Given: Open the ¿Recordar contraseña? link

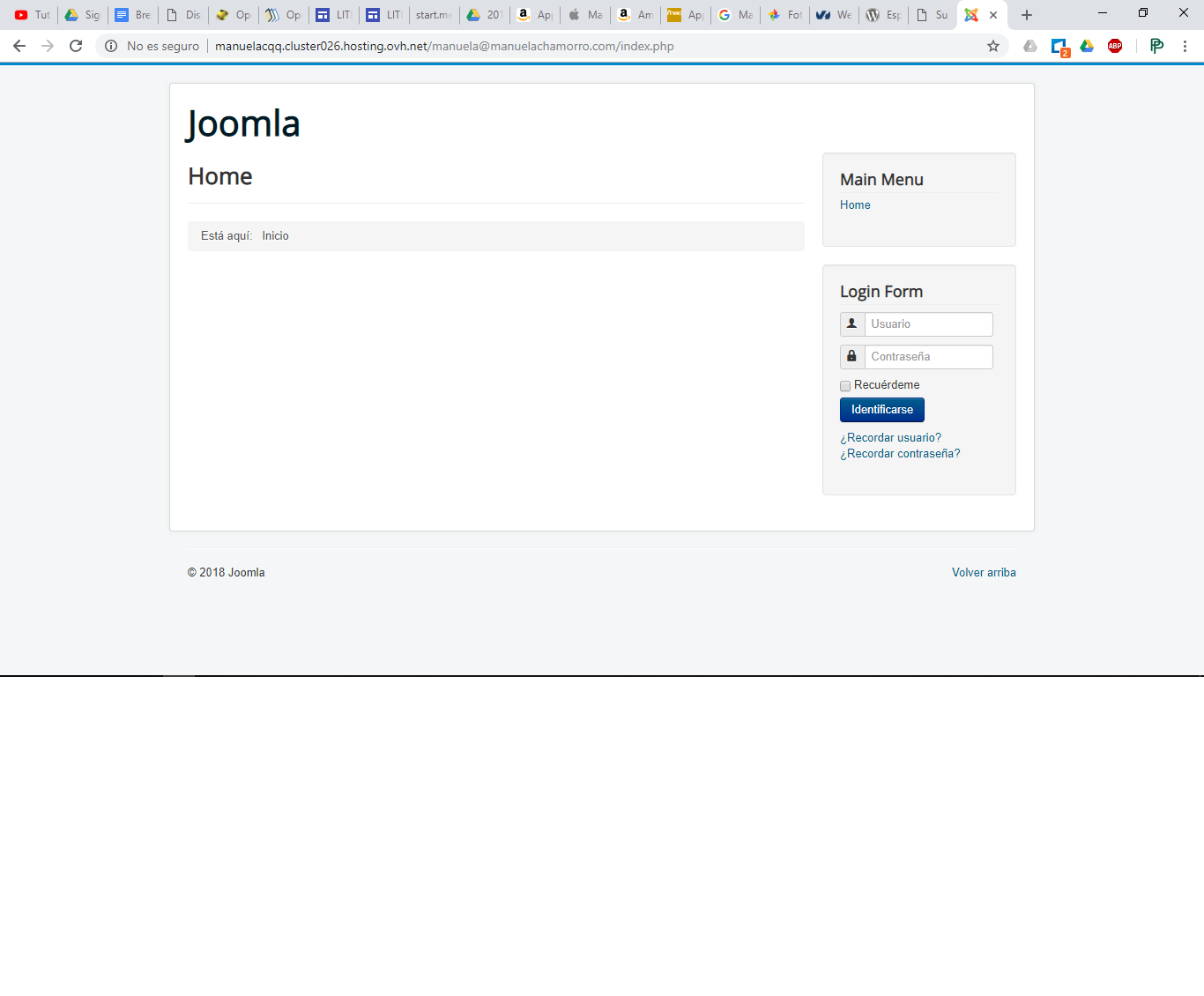Looking at the screenshot, I should (x=900, y=454).
